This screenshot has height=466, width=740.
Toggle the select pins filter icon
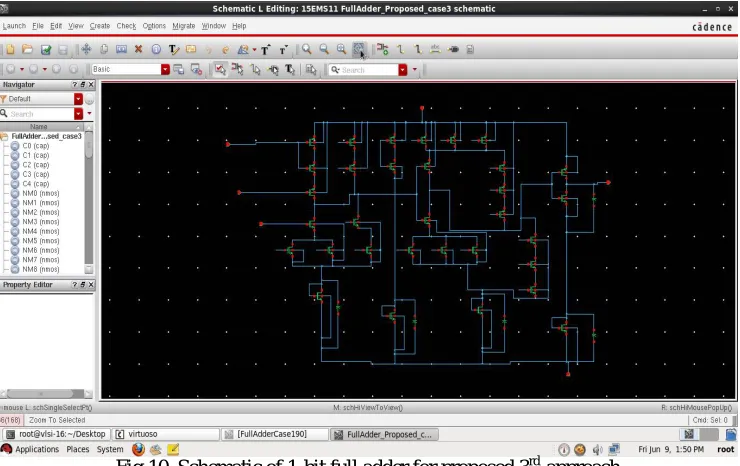273,69
